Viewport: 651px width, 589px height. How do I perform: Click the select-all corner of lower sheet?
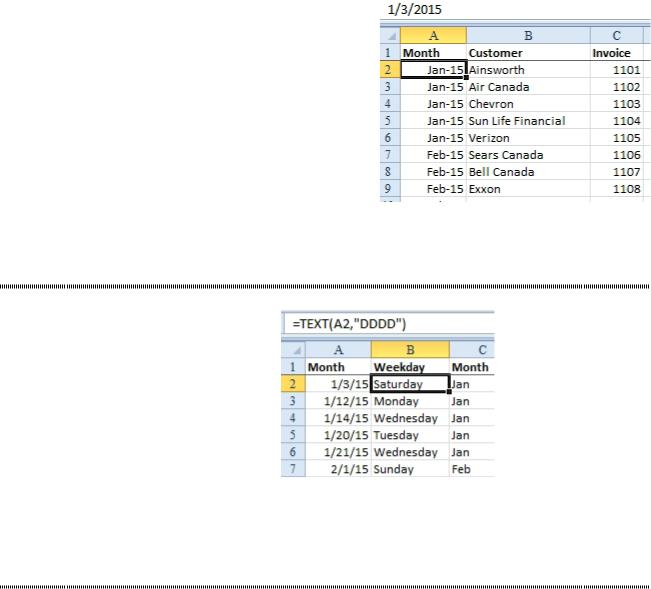point(294,350)
